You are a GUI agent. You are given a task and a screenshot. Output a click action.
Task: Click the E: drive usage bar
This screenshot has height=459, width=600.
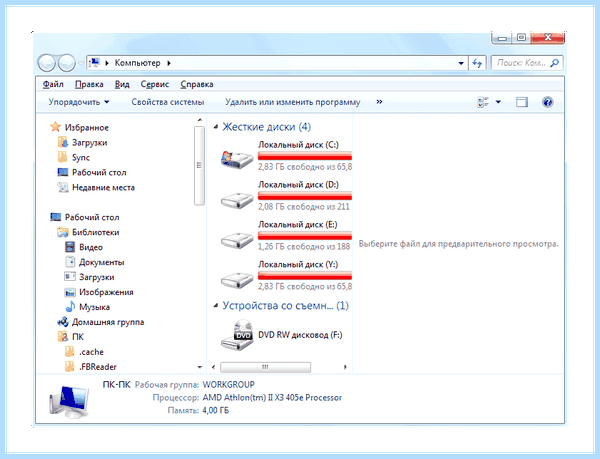[x=305, y=236]
